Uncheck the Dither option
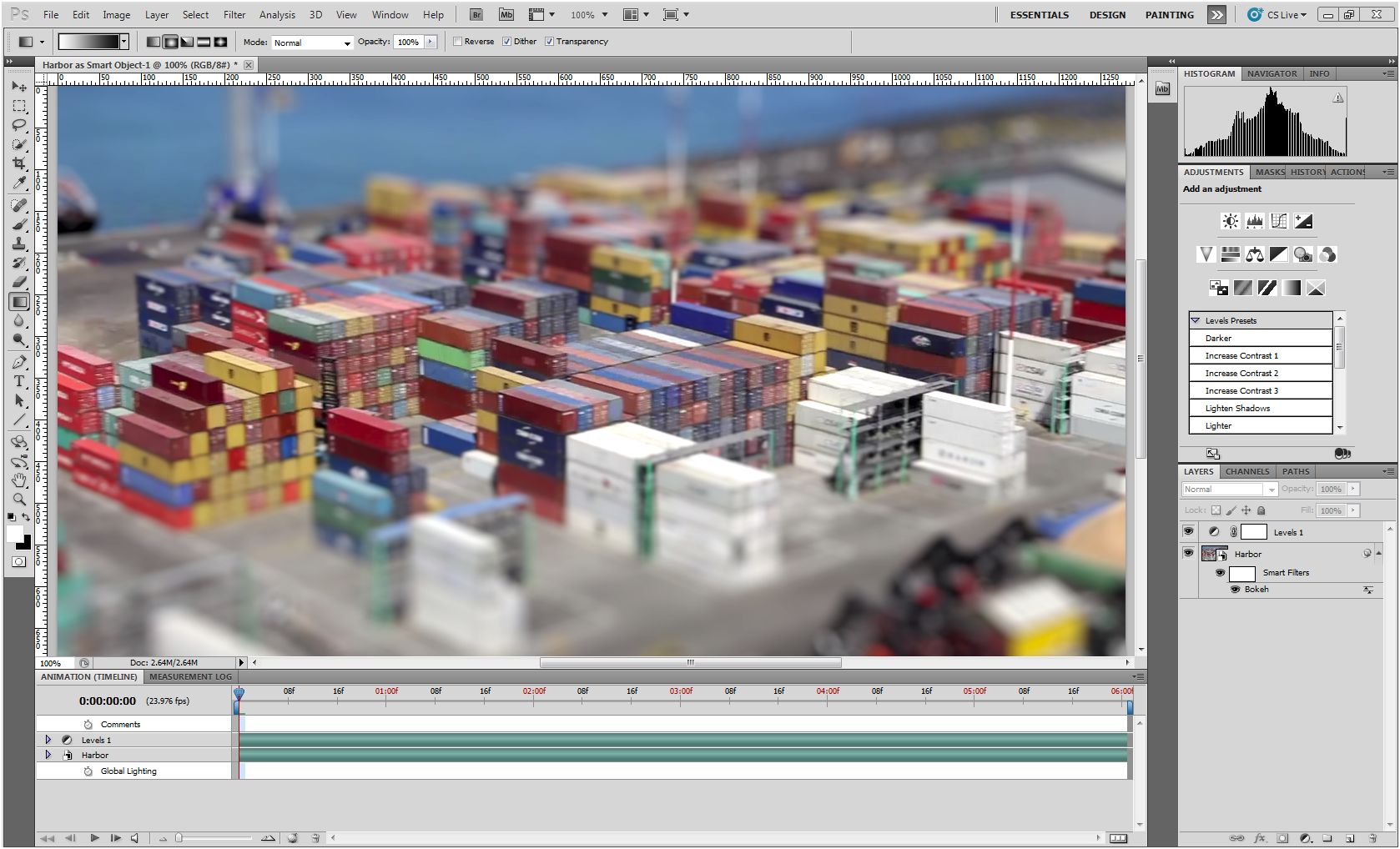The image size is (1400, 849). (x=506, y=42)
